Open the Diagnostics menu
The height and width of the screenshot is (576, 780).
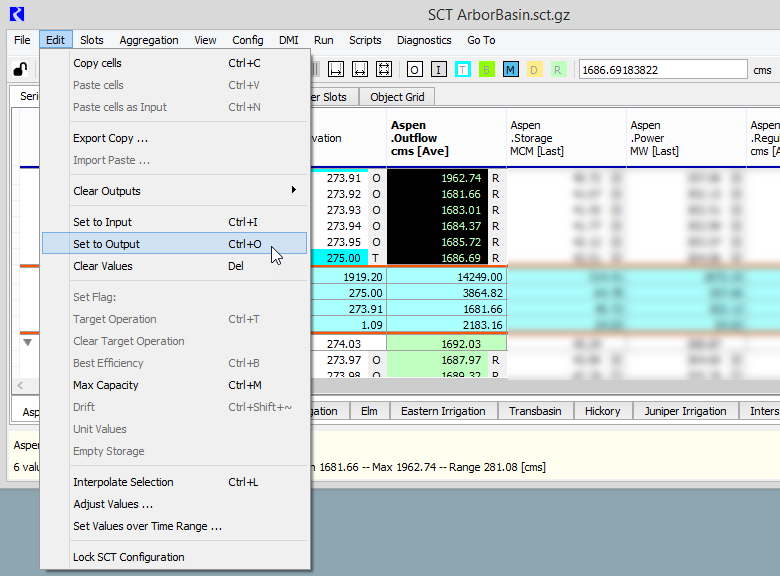424,40
